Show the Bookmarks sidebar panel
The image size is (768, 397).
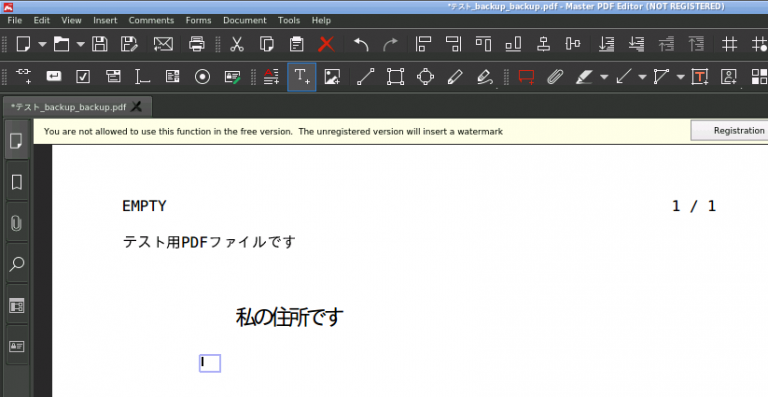[17, 182]
